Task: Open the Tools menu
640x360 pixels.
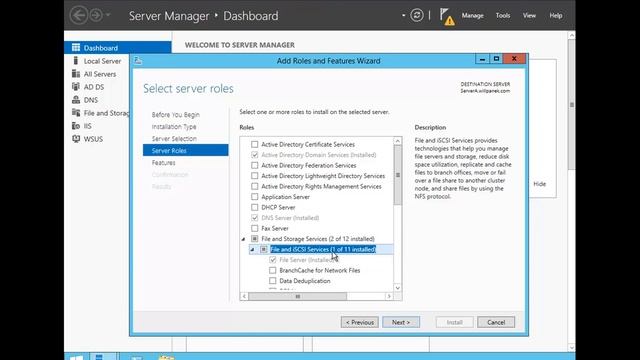Action: tap(503, 16)
